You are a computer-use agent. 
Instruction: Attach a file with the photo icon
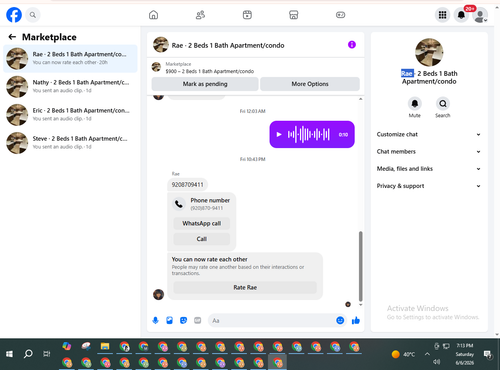pyautogui.click(x=169, y=321)
